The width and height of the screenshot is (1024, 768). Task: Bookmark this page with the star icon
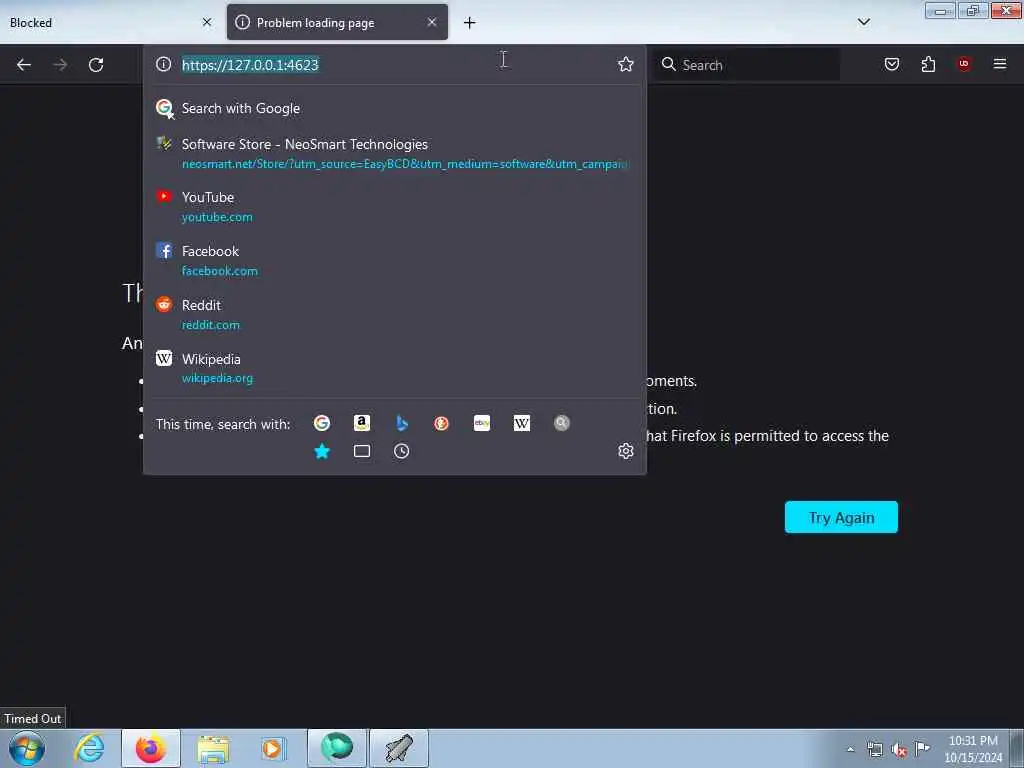click(626, 64)
